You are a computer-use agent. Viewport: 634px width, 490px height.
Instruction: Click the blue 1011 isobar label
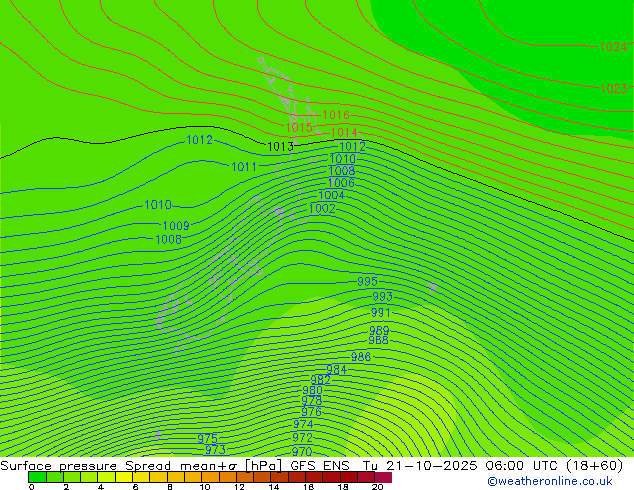(244, 166)
